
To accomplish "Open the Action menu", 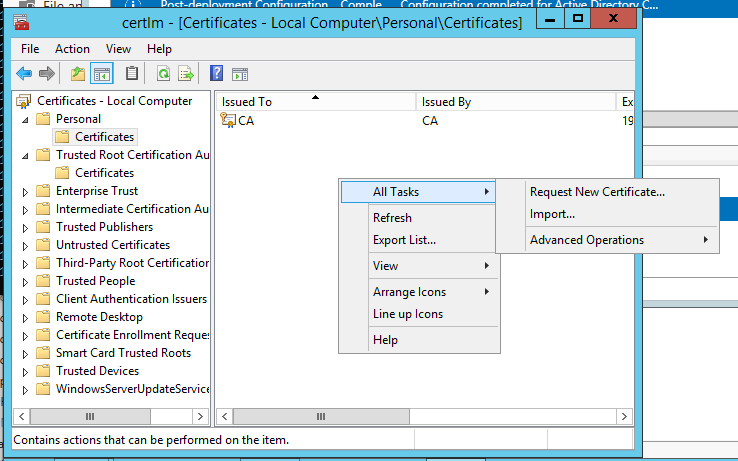I will (72, 49).
